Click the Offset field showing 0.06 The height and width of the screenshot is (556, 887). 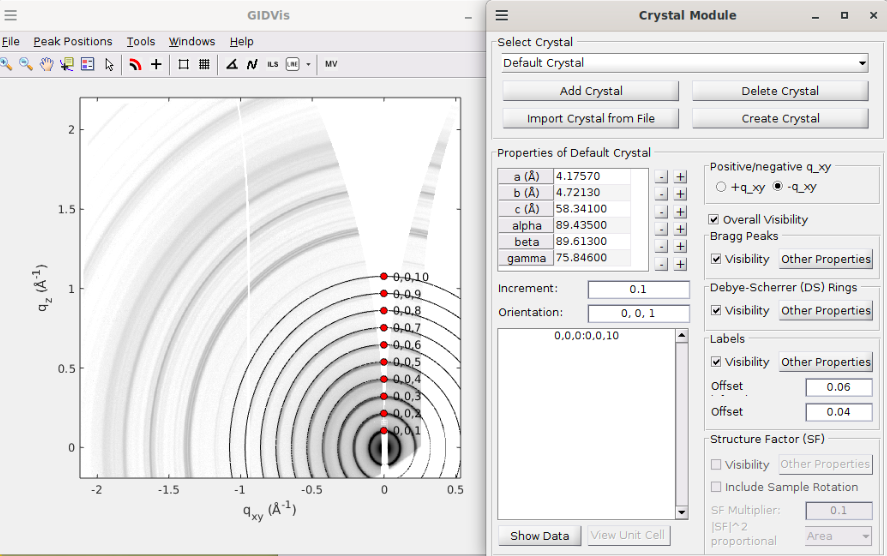pyautogui.click(x=838, y=387)
